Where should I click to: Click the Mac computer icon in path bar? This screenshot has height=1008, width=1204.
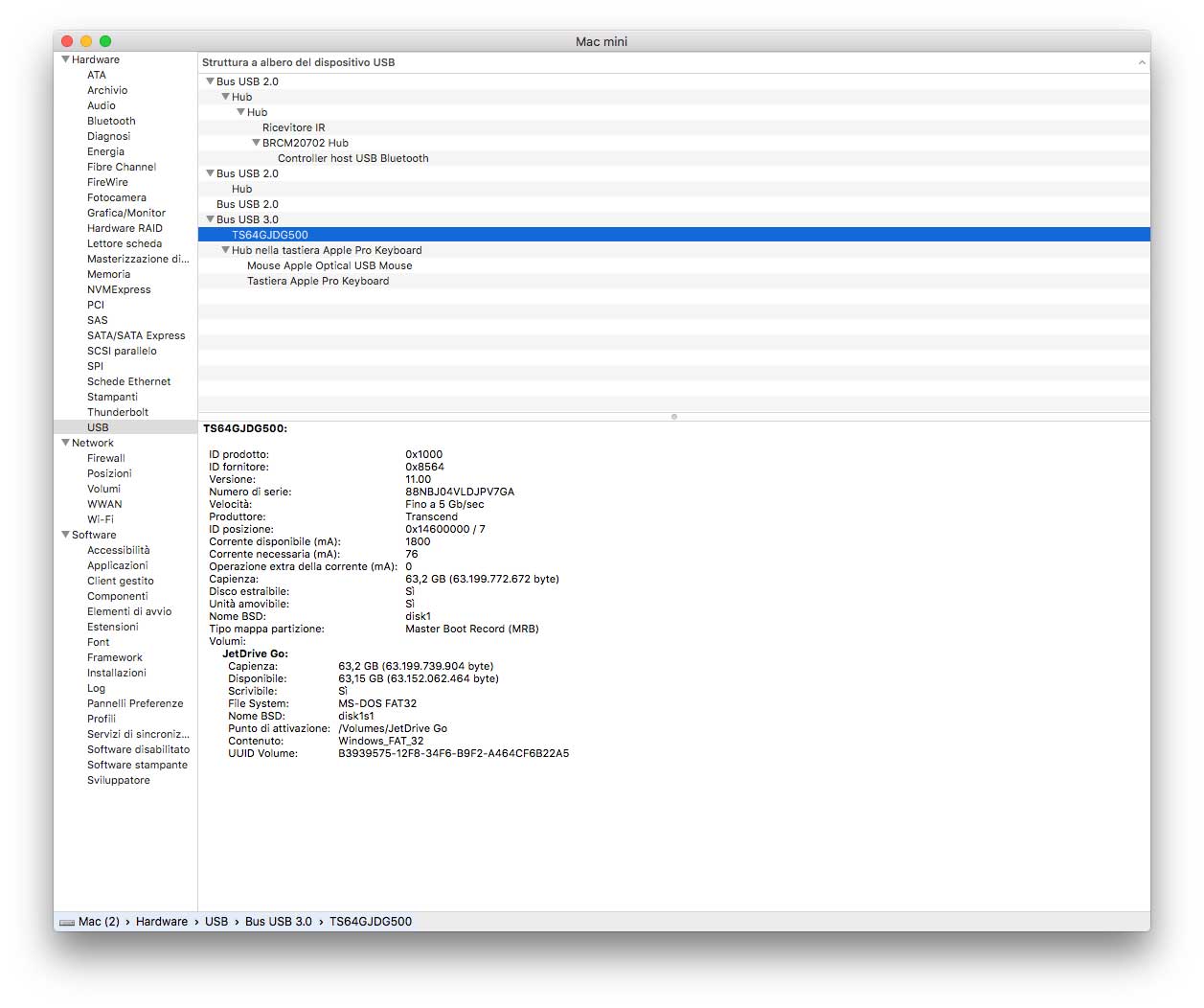(x=66, y=922)
